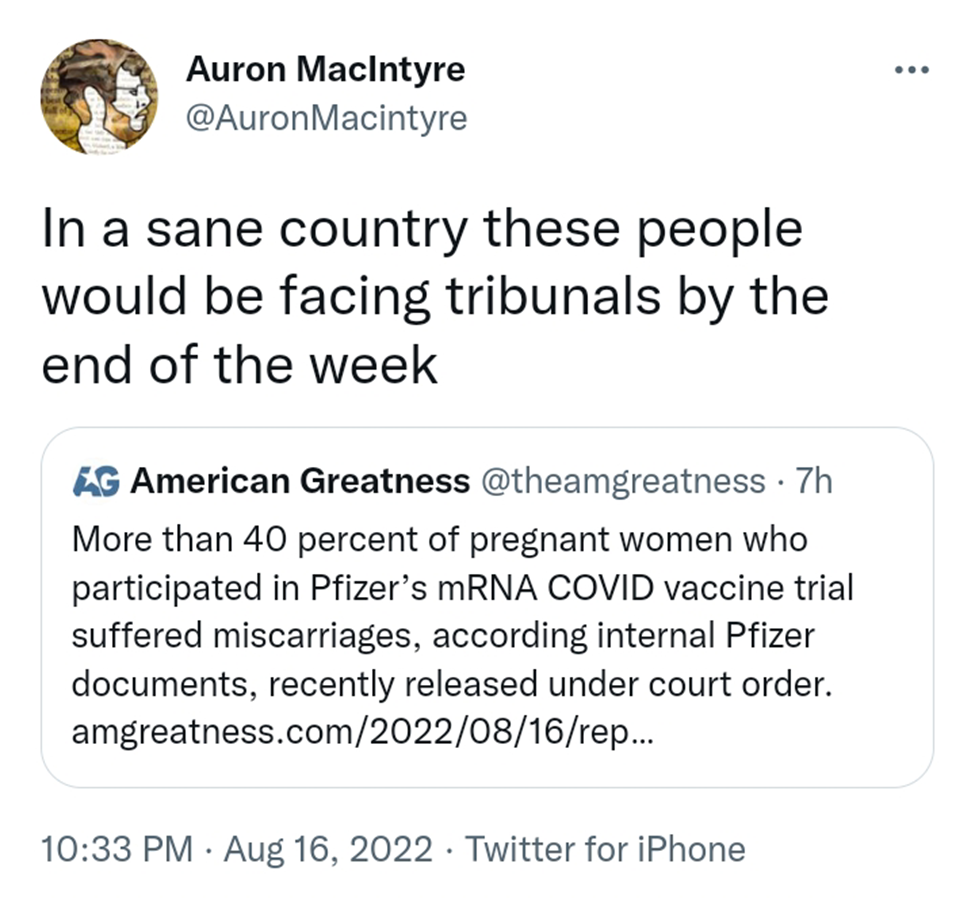Click the "end of the week" text line

(240, 365)
